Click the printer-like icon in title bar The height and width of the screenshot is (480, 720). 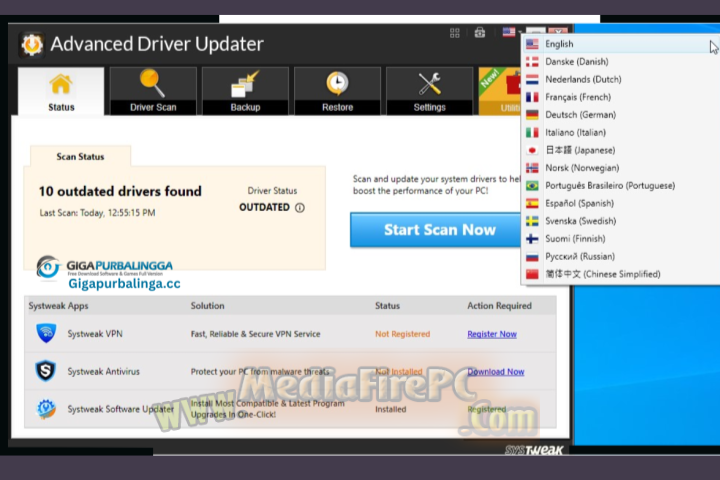click(480, 33)
